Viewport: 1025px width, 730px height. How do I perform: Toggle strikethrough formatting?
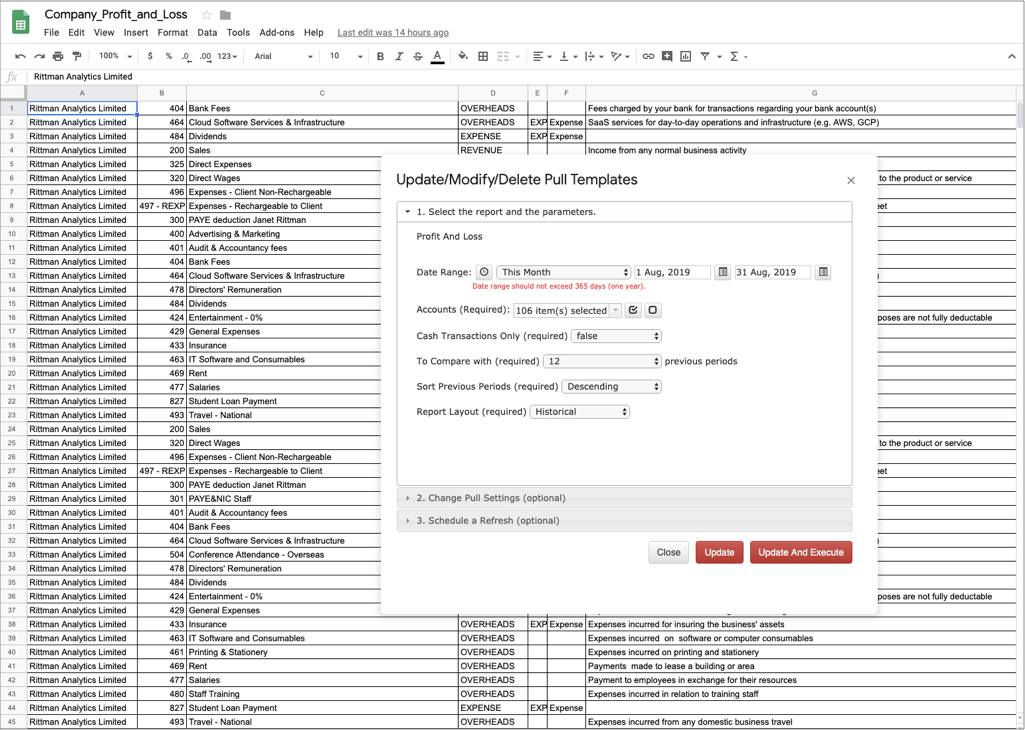point(418,57)
